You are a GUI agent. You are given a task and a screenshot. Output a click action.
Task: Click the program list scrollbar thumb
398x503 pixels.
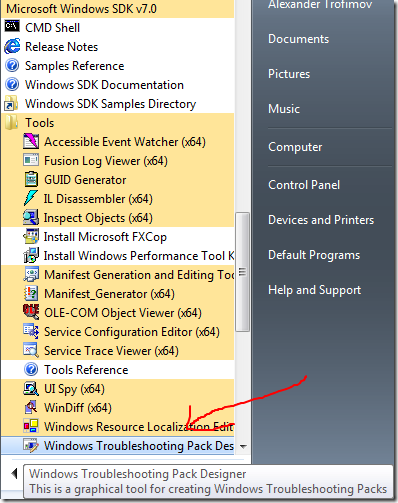click(x=242, y=272)
